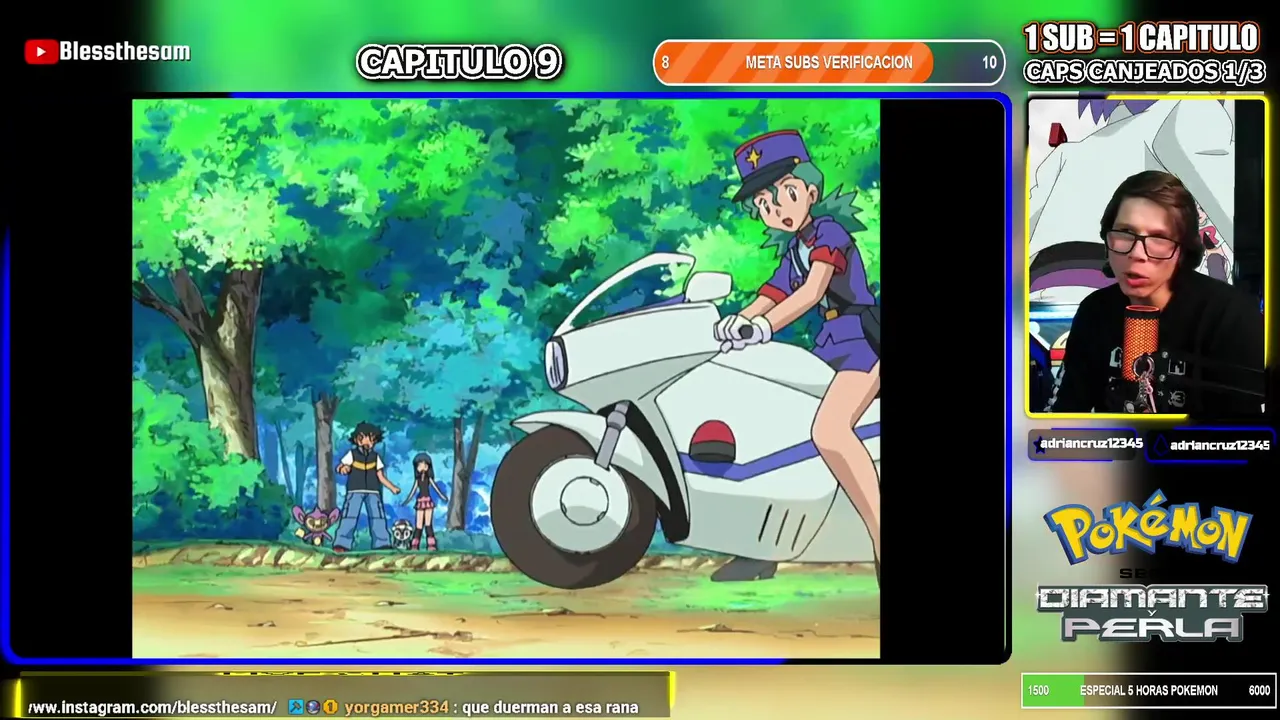The width and height of the screenshot is (1280, 720).
Task: Click the Blessthesam channel name
Action: [124, 51]
